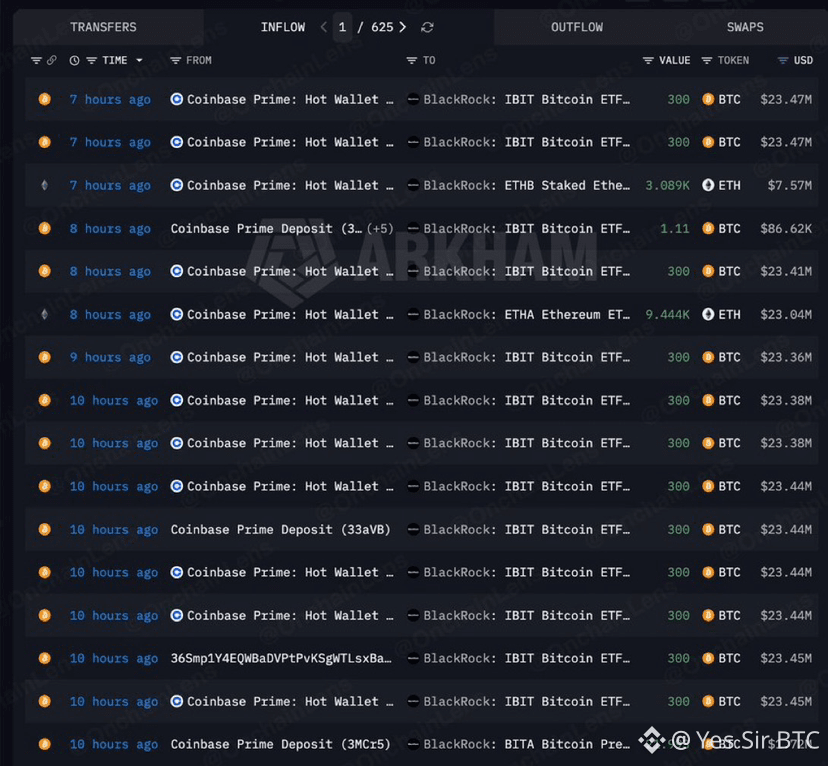Click Bitcoin chain icon on the 33aVB row
Image resolution: width=828 pixels, height=766 pixels.
[x=45, y=529]
